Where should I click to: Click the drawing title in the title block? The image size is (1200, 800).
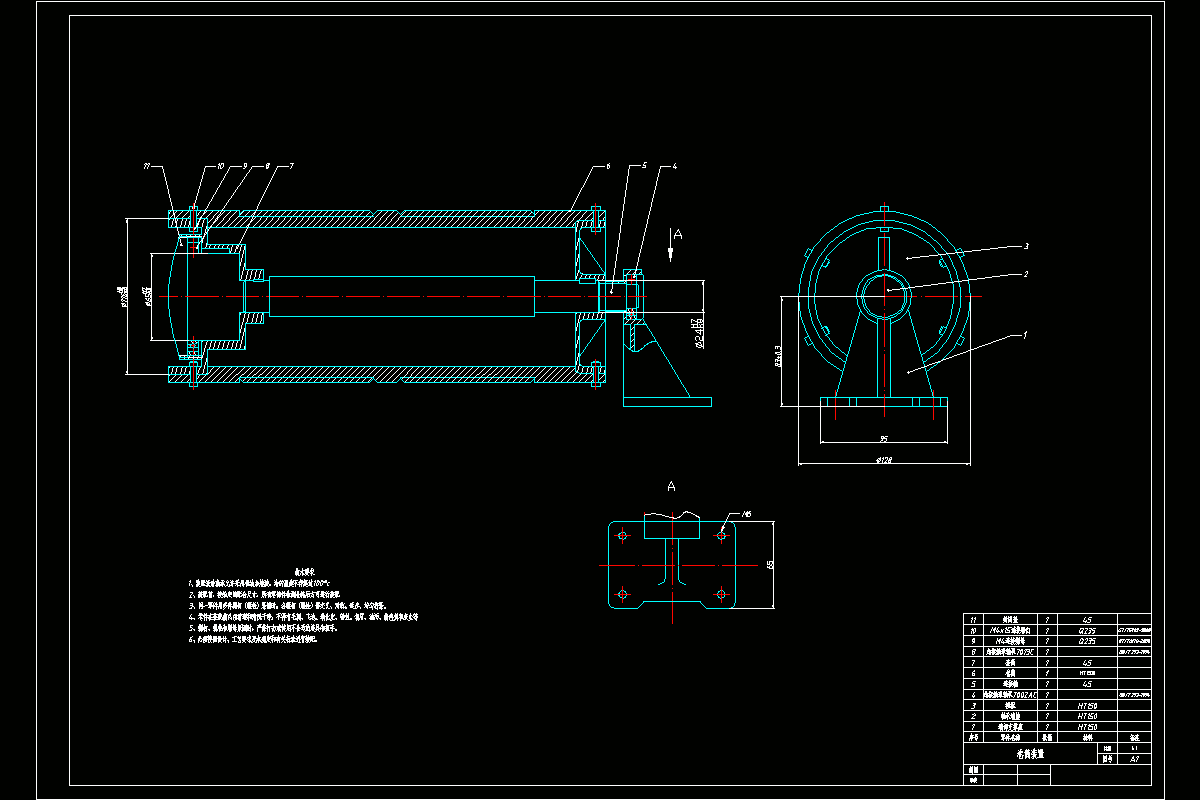pos(1030,754)
